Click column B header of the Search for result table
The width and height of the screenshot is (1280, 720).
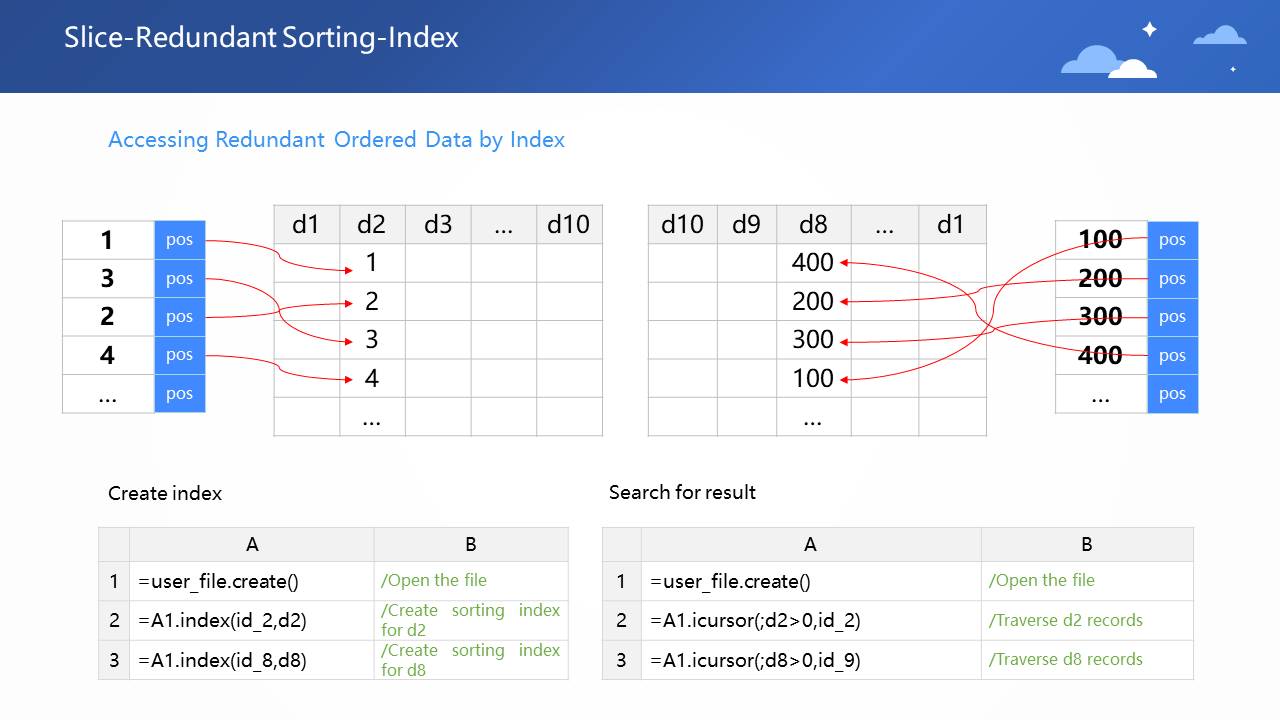[1086, 545]
